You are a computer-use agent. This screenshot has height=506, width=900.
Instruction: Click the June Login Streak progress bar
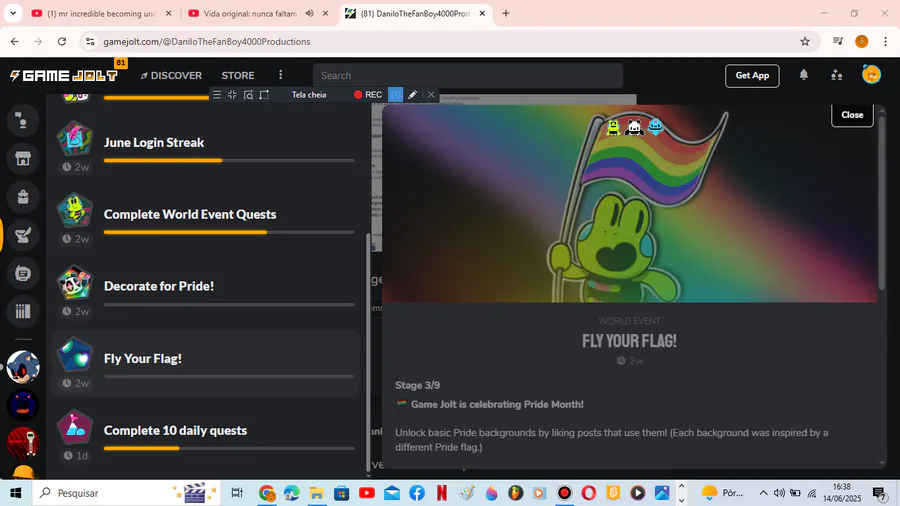pos(229,161)
